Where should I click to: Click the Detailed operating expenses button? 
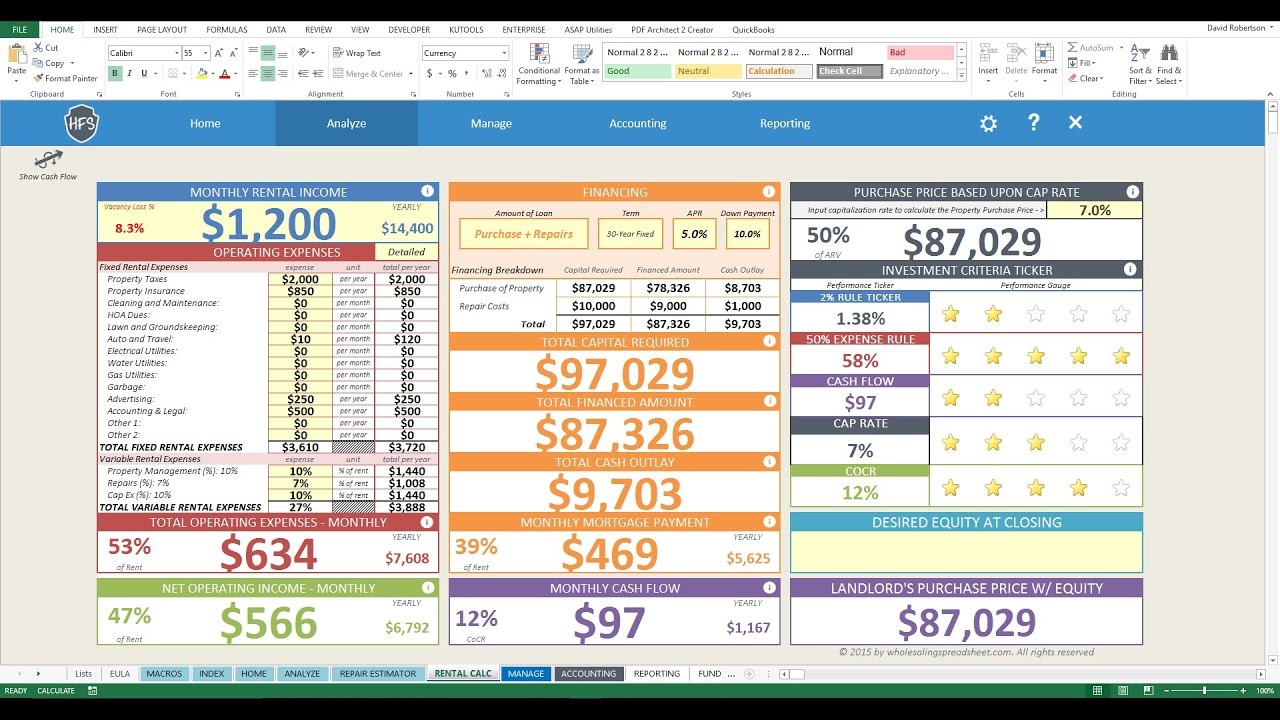[406, 252]
